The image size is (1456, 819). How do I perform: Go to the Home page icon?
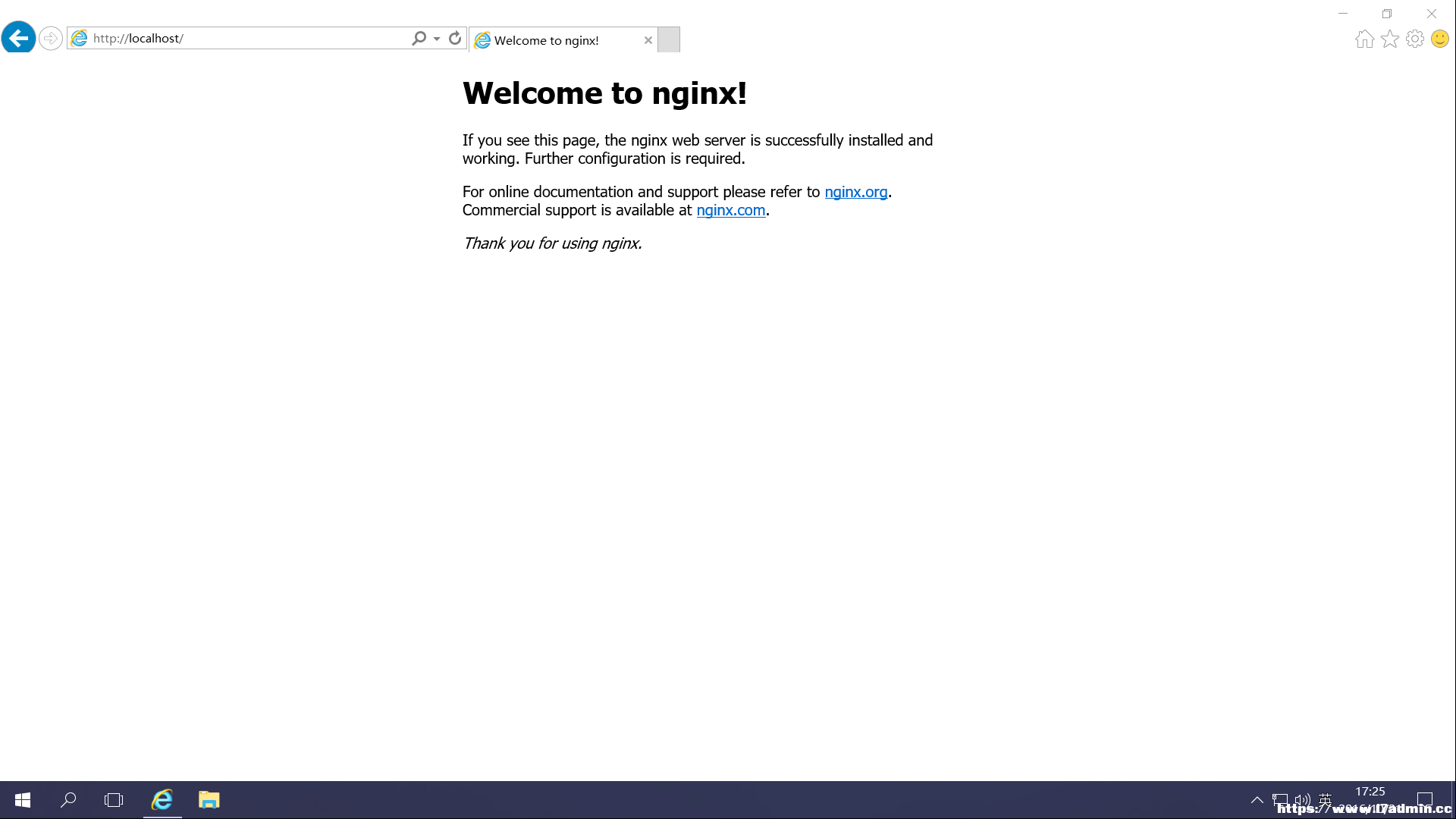coord(1364,39)
